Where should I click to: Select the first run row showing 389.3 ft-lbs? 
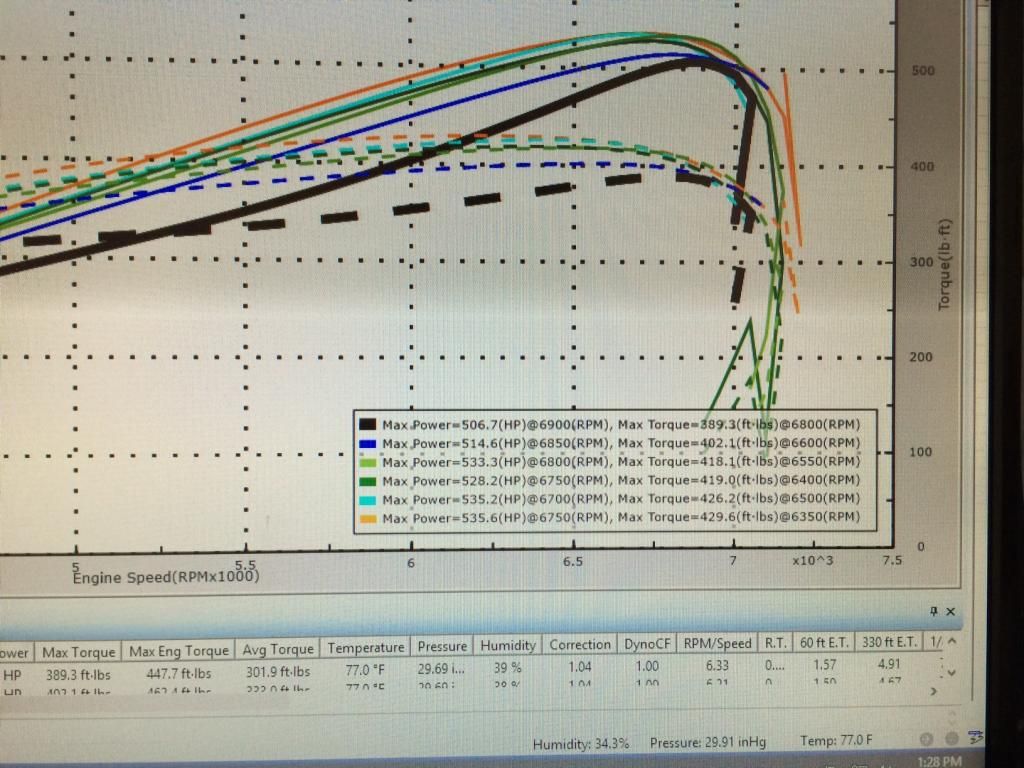pos(78,675)
